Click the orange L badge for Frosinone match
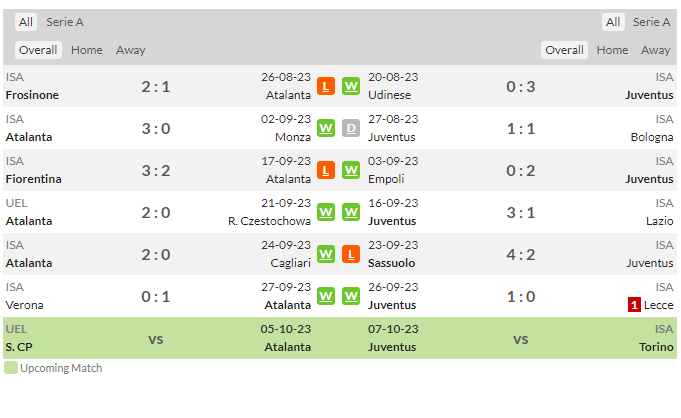Image resolution: width=681 pixels, height=418 pixels. click(326, 86)
